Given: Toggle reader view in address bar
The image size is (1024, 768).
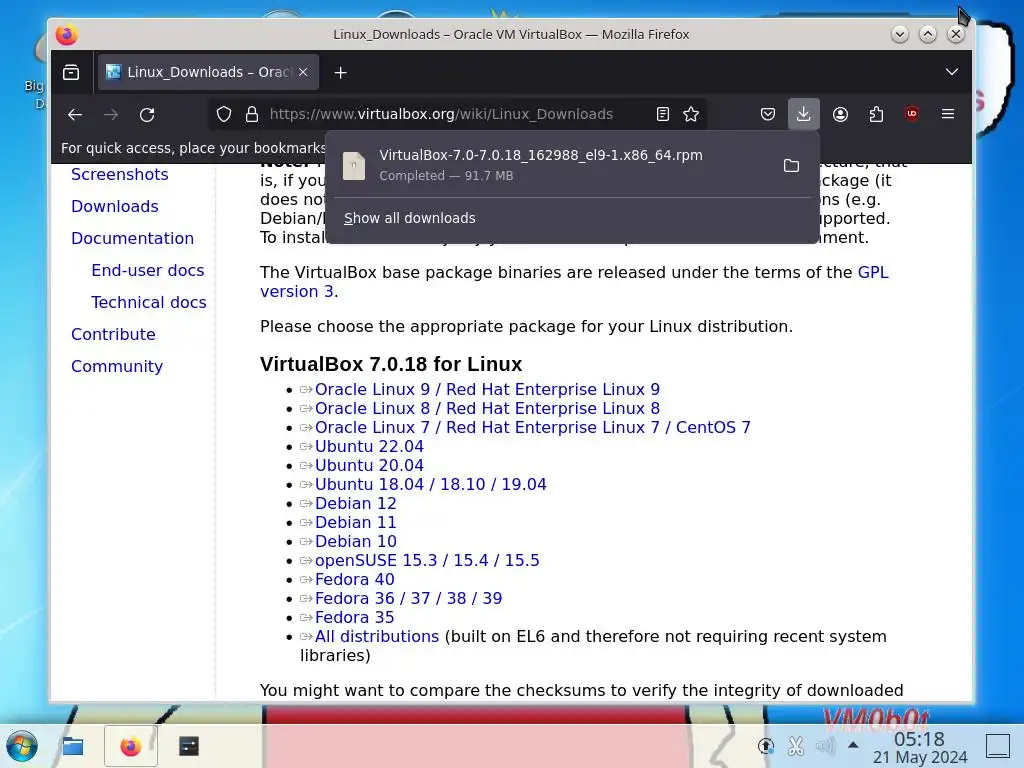Looking at the screenshot, I should 663,114.
